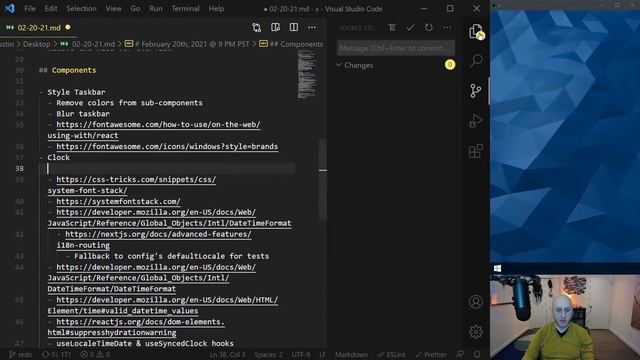Open the Go menu
640x360 pixels.
(x=135, y=9)
